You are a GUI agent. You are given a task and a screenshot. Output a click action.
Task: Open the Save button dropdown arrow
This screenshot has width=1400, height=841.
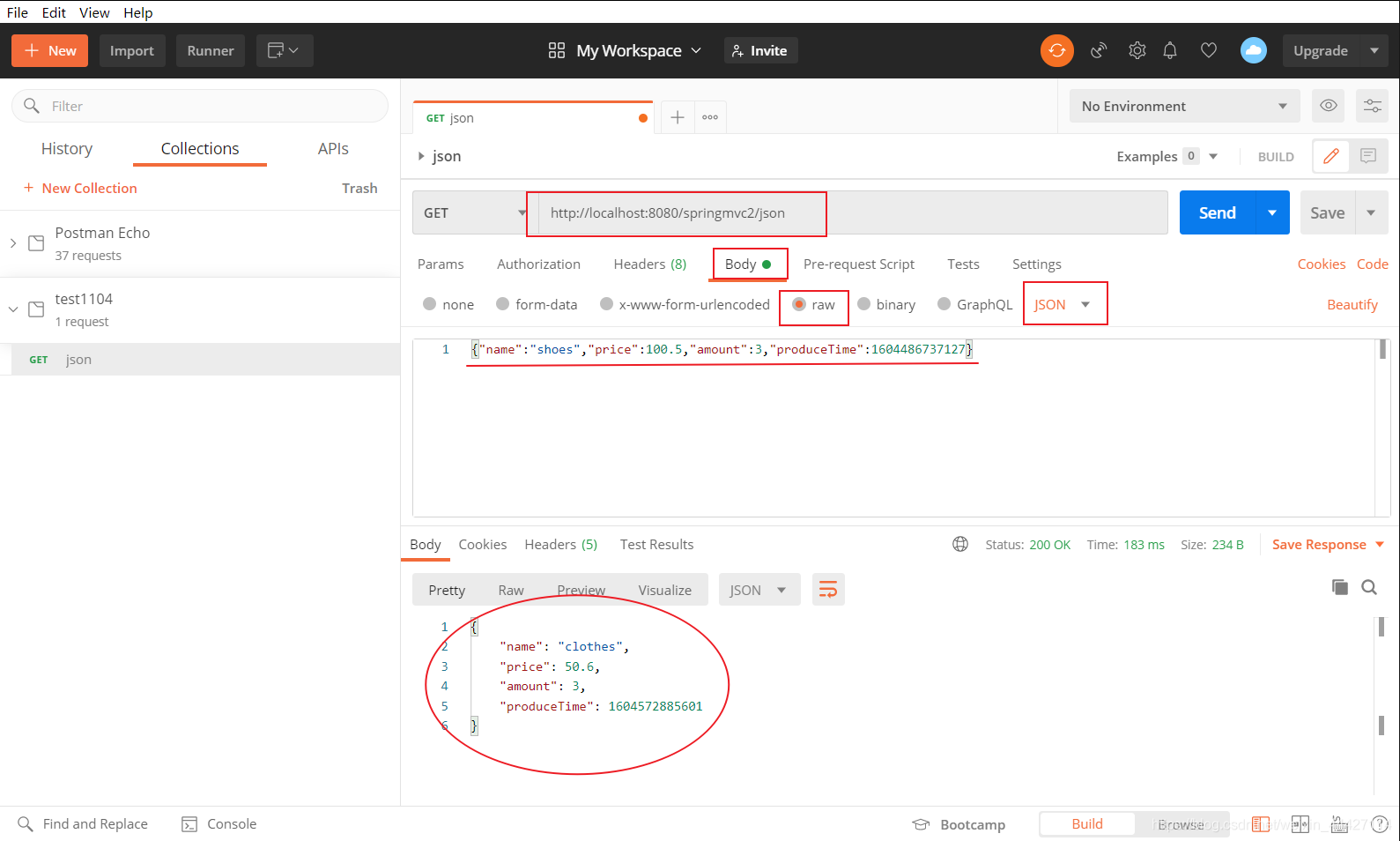point(1371,212)
